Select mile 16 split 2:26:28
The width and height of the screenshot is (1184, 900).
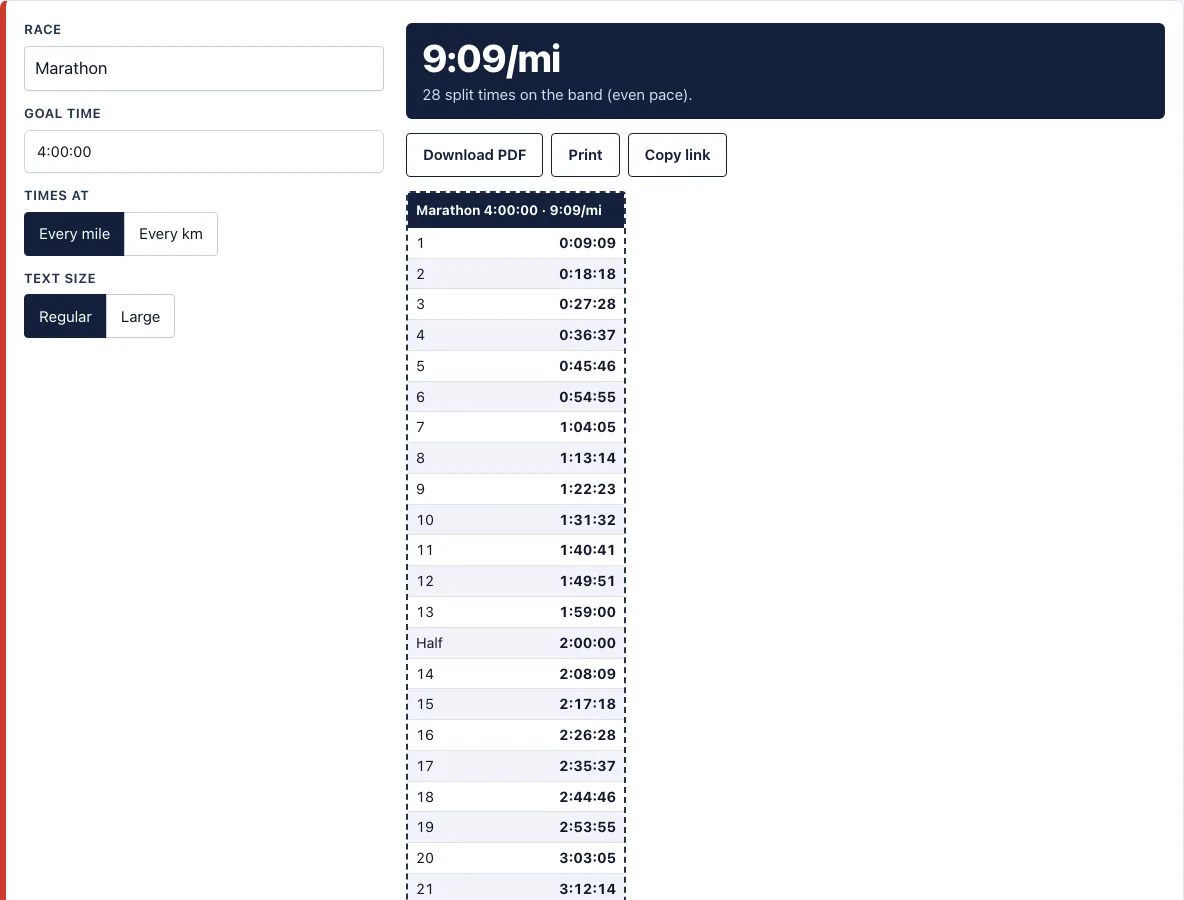click(587, 735)
